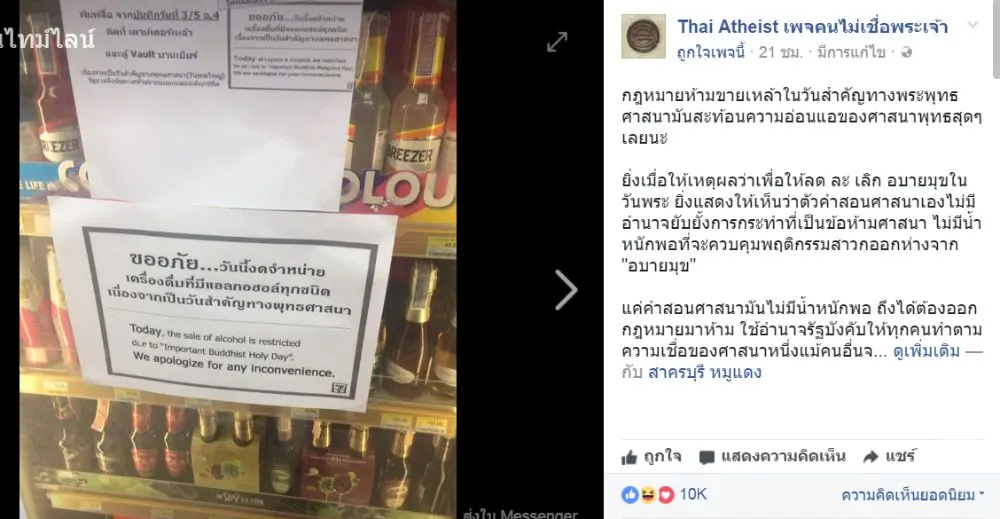Open Thai Atheist page name link
The height and width of the screenshot is (519, 1000).
[812, 27]
